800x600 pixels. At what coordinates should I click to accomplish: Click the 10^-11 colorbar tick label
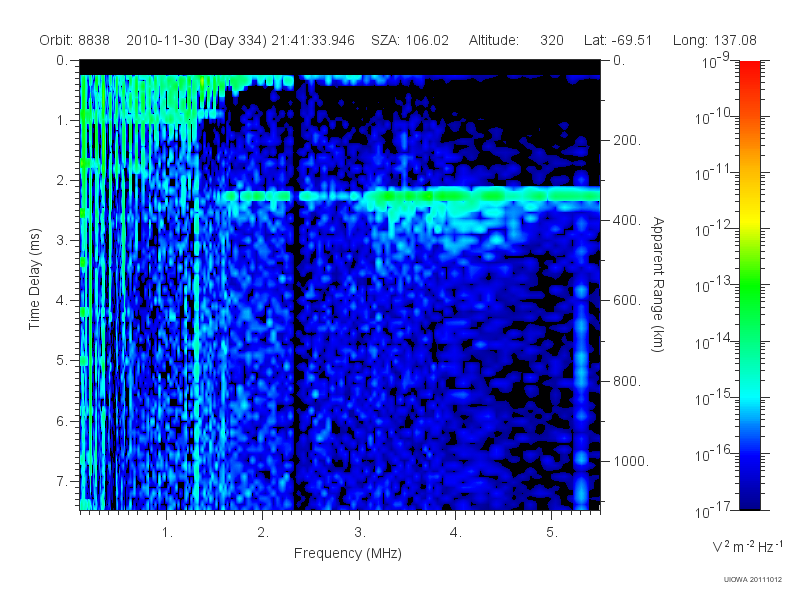coord(713,172)
